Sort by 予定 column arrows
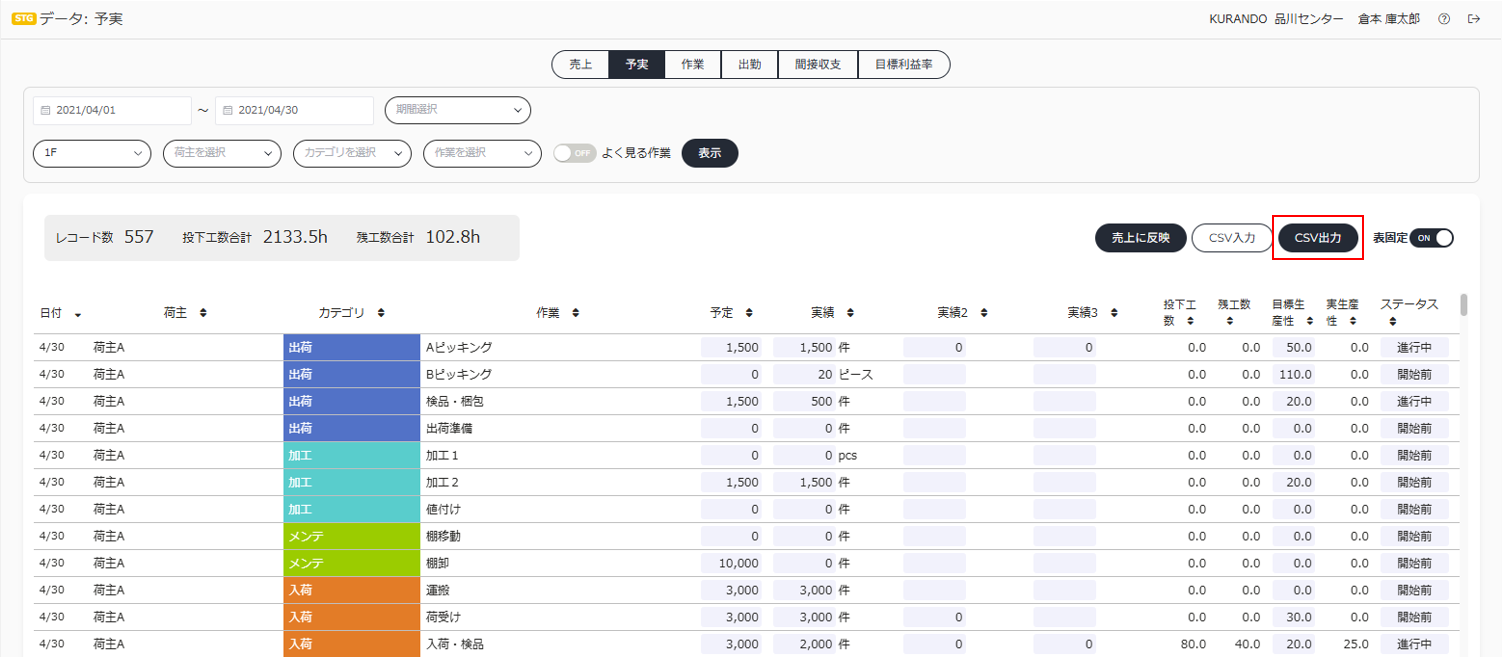 [x=749, y=313]
